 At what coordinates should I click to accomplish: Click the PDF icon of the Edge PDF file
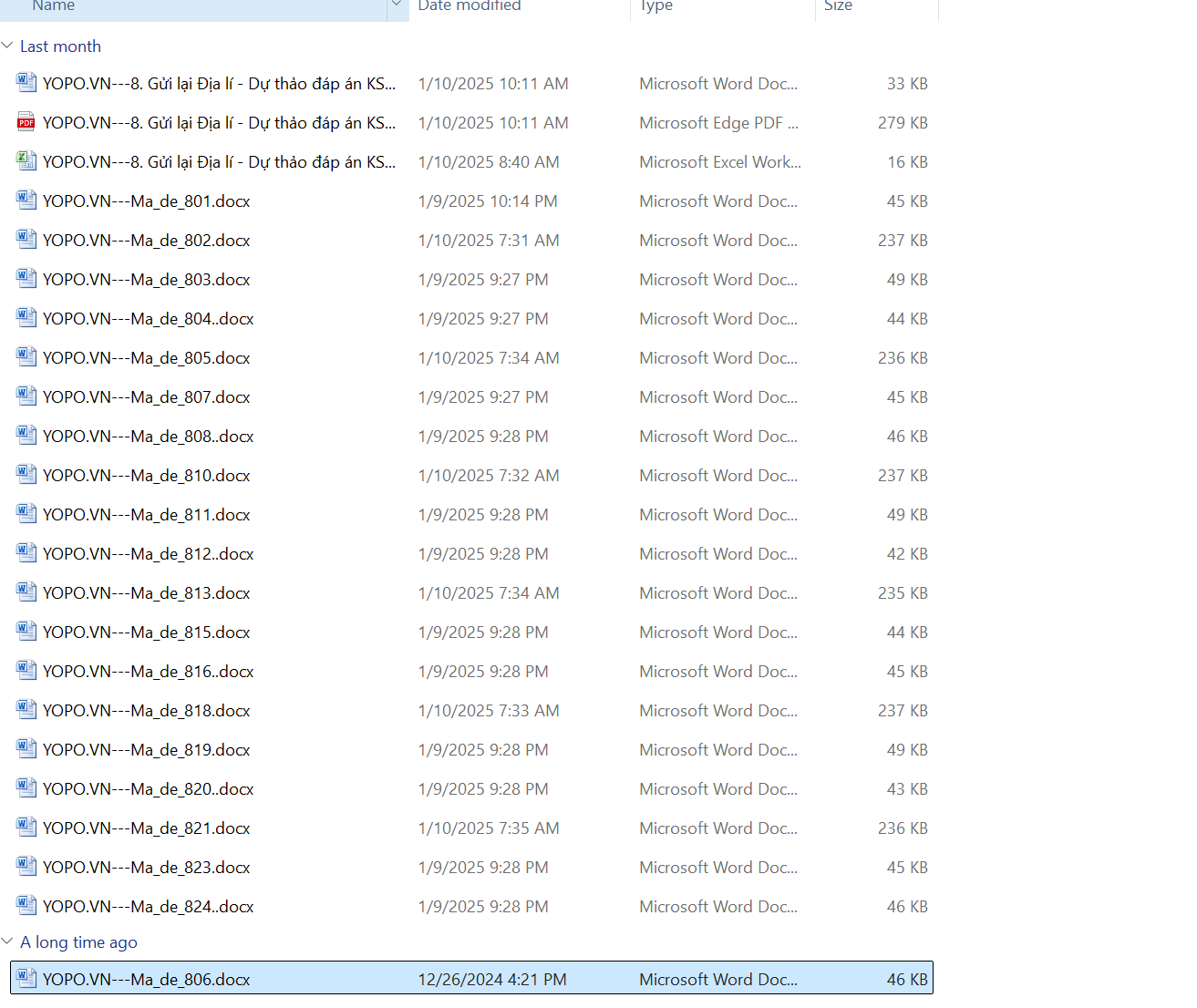click(x=26, y=122)
